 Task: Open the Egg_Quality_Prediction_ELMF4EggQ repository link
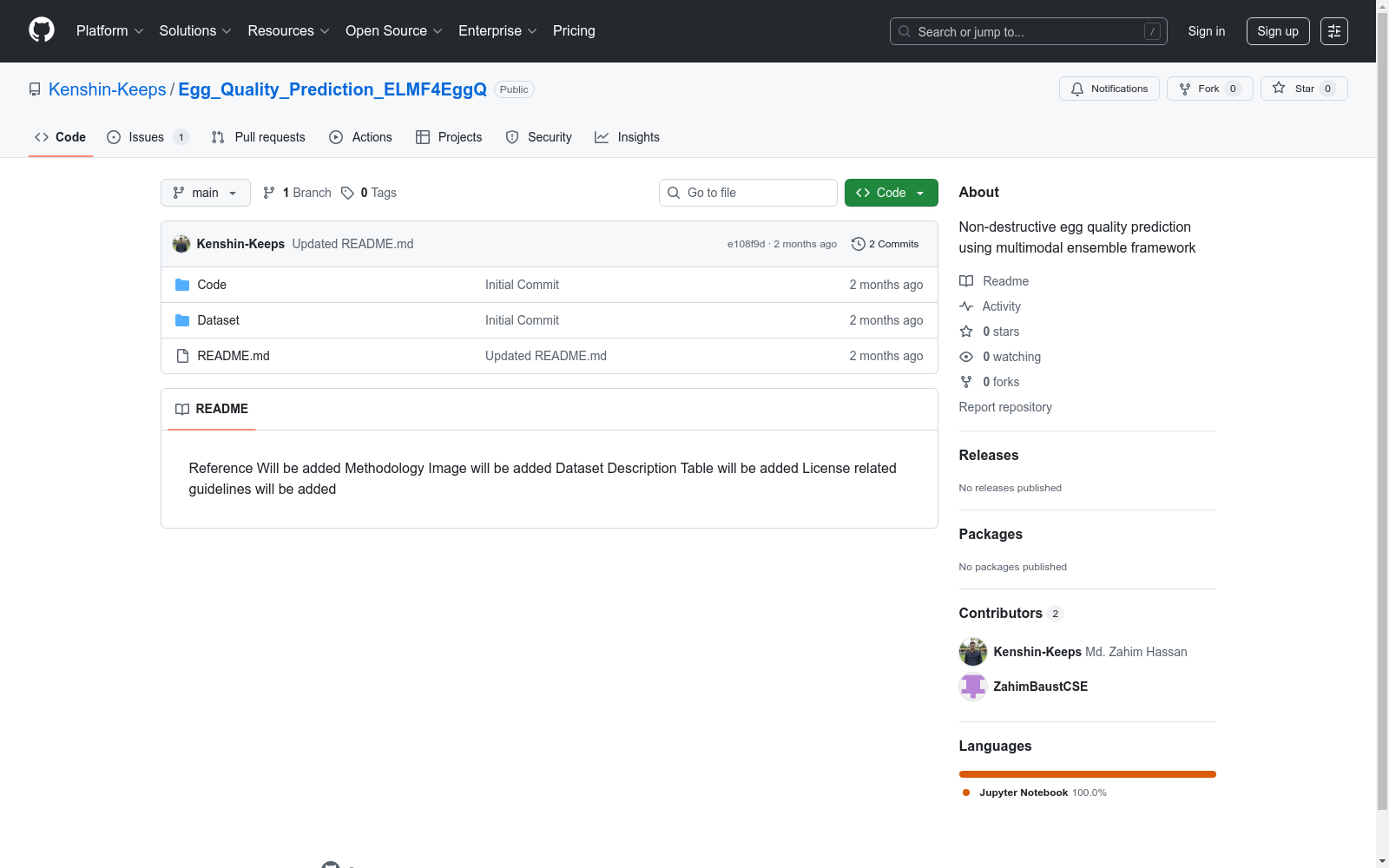pos(332,89)
